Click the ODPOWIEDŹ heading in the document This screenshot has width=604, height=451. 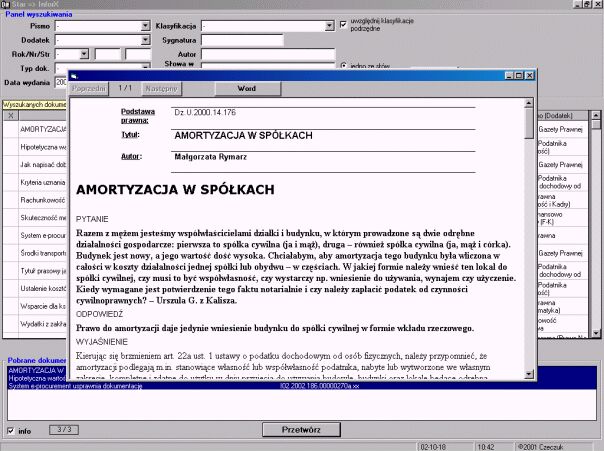click(99, 314)
